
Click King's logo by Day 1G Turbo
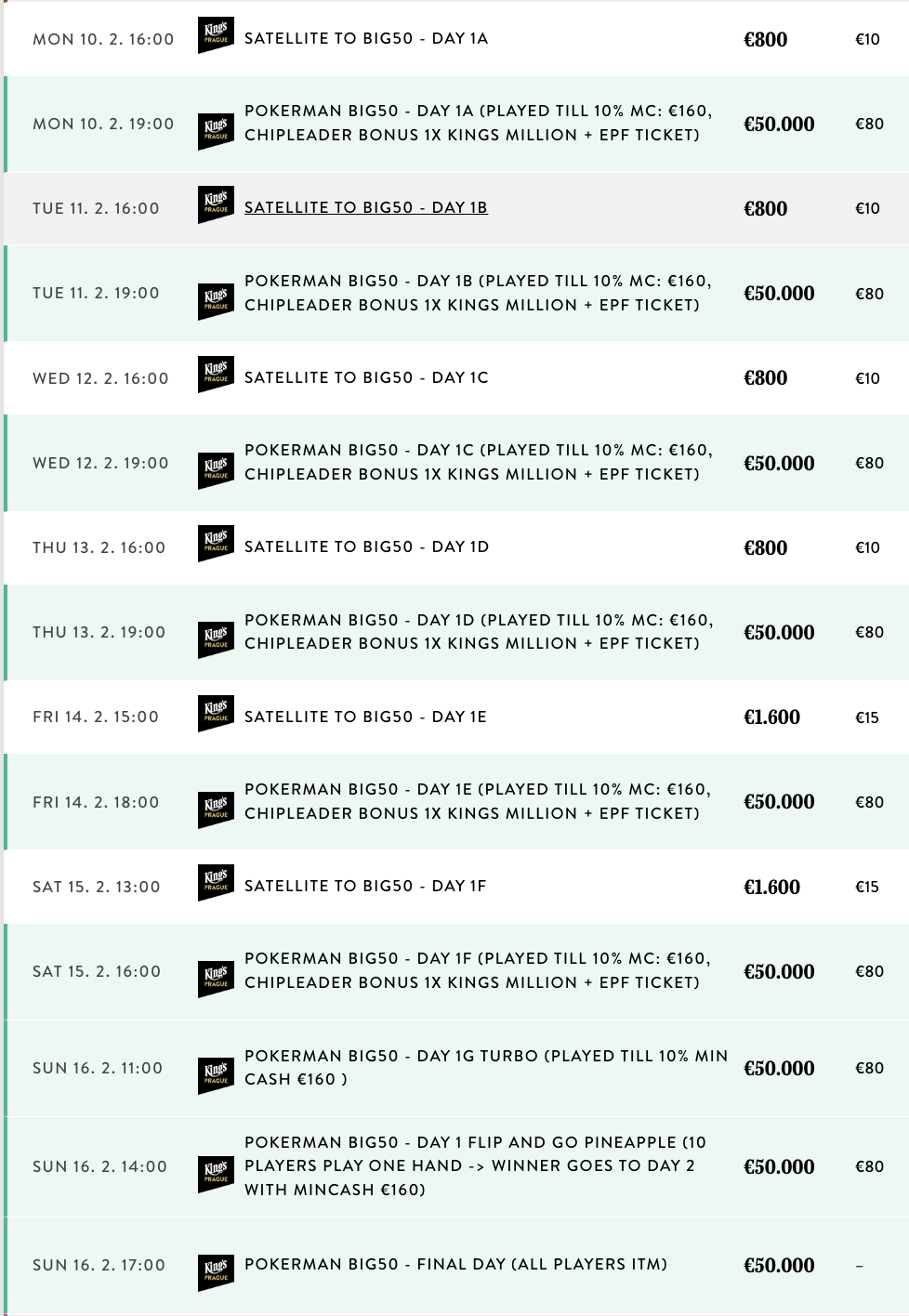(x=216, y=1076)
